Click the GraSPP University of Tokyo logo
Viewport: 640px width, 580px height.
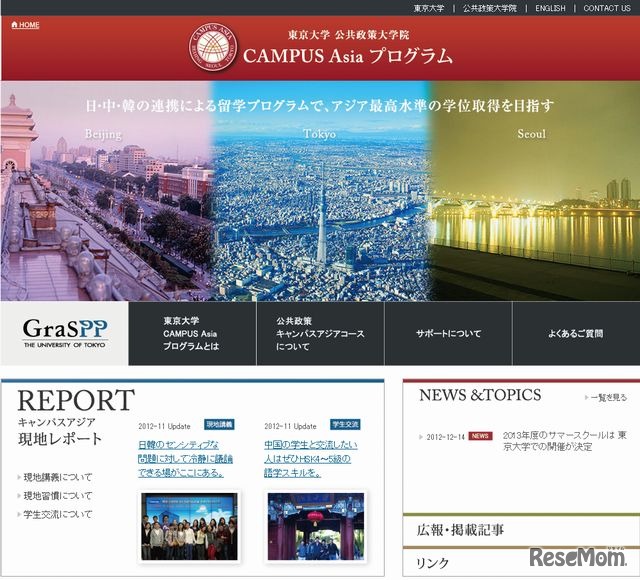click(65, 333)
